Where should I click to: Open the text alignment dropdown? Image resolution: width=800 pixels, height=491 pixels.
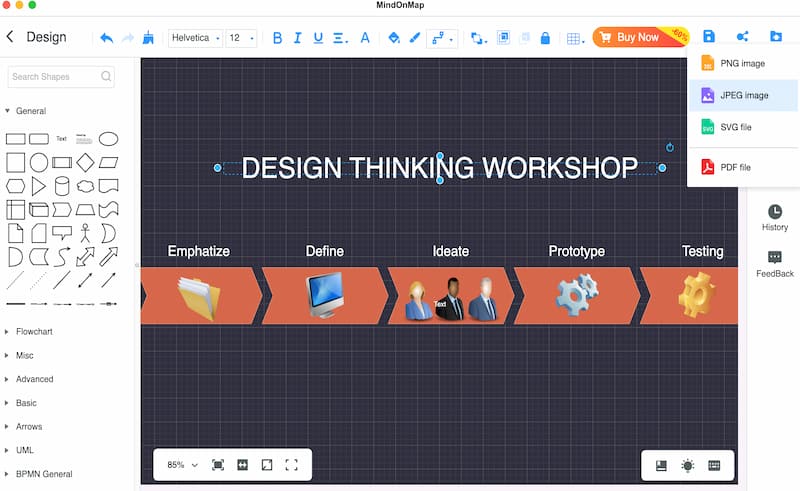pyautogui.click(x=340, y=38)
